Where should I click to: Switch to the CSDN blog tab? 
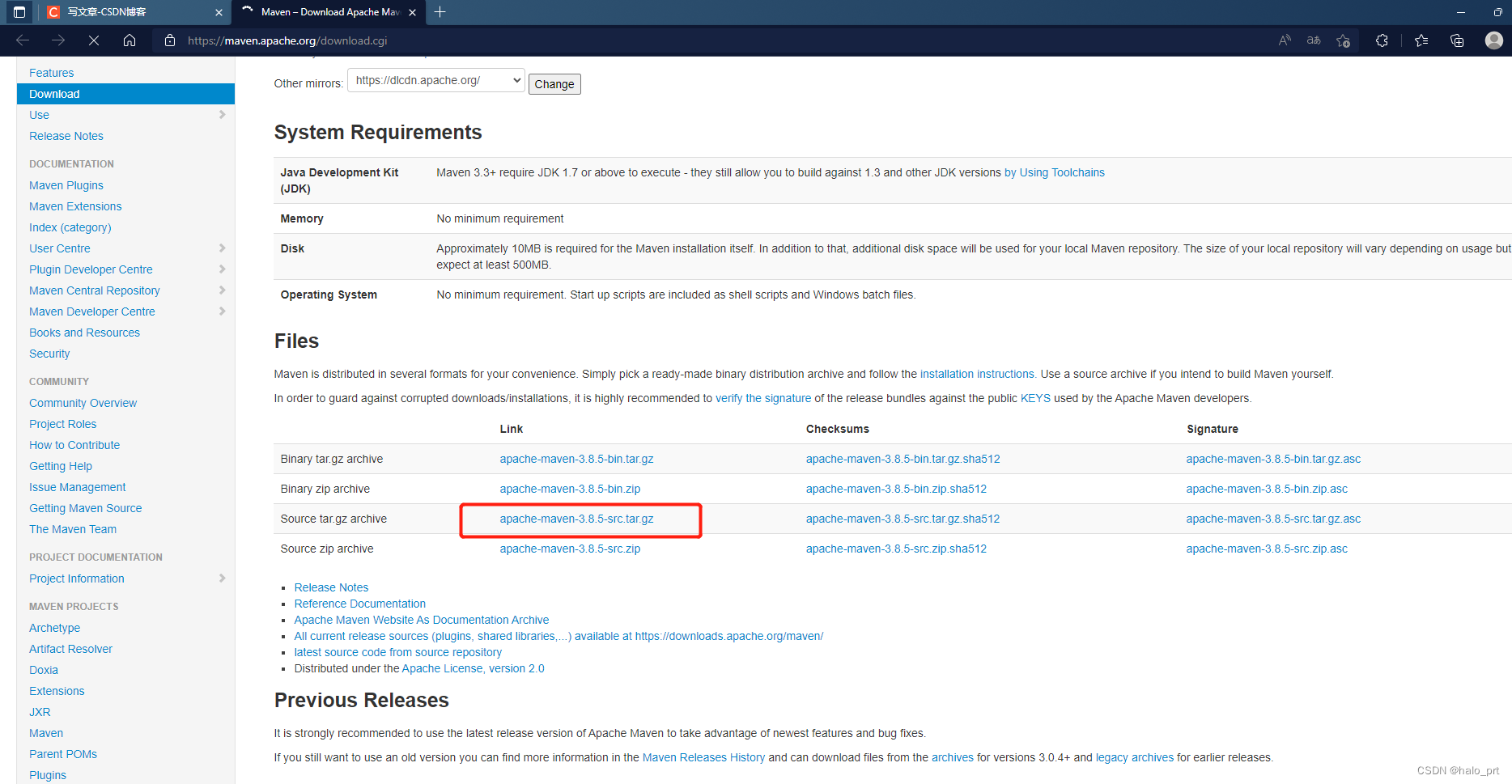pos(134,12)
